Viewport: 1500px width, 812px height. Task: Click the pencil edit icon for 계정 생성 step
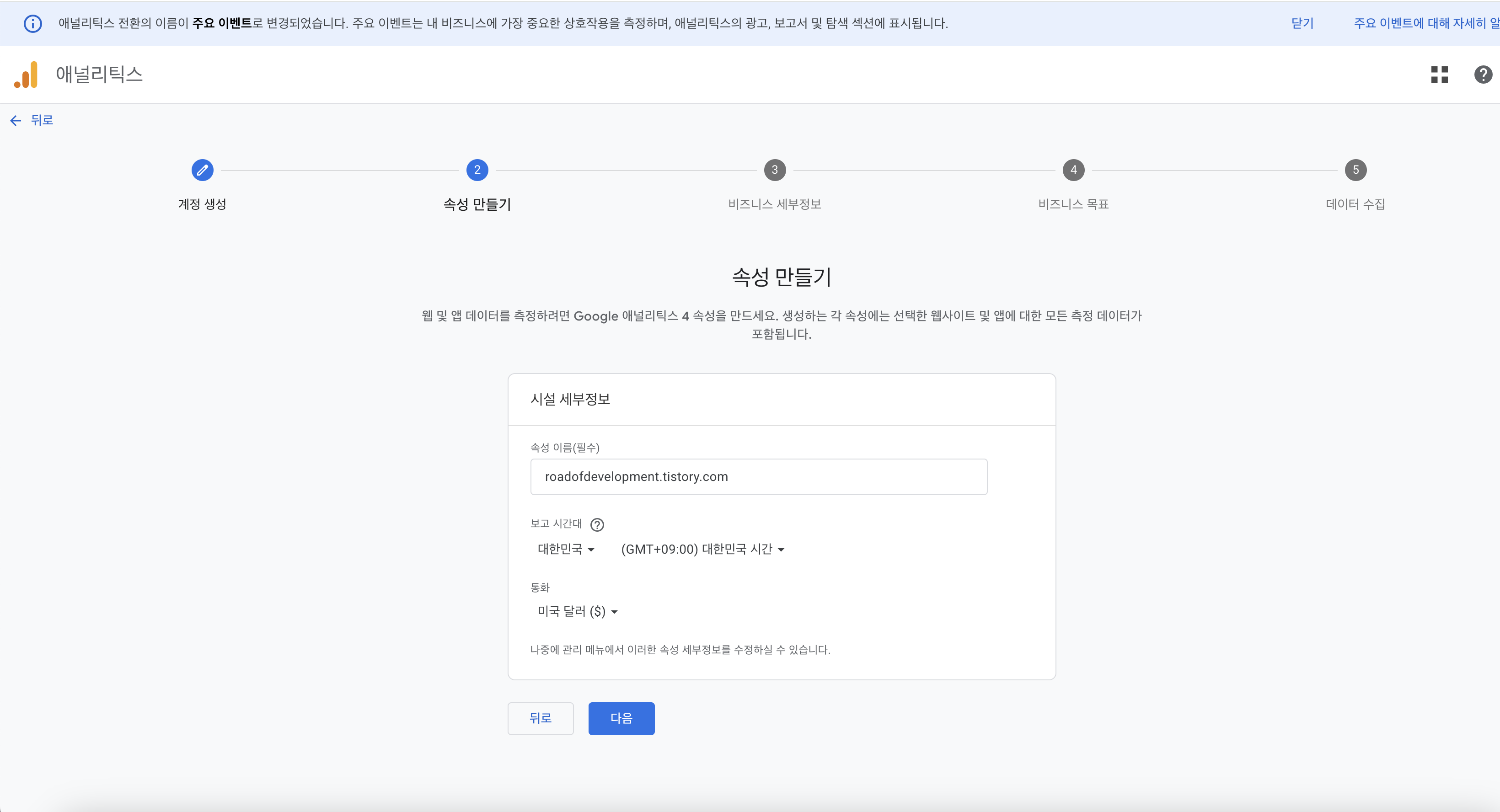(x=202, y=170)
